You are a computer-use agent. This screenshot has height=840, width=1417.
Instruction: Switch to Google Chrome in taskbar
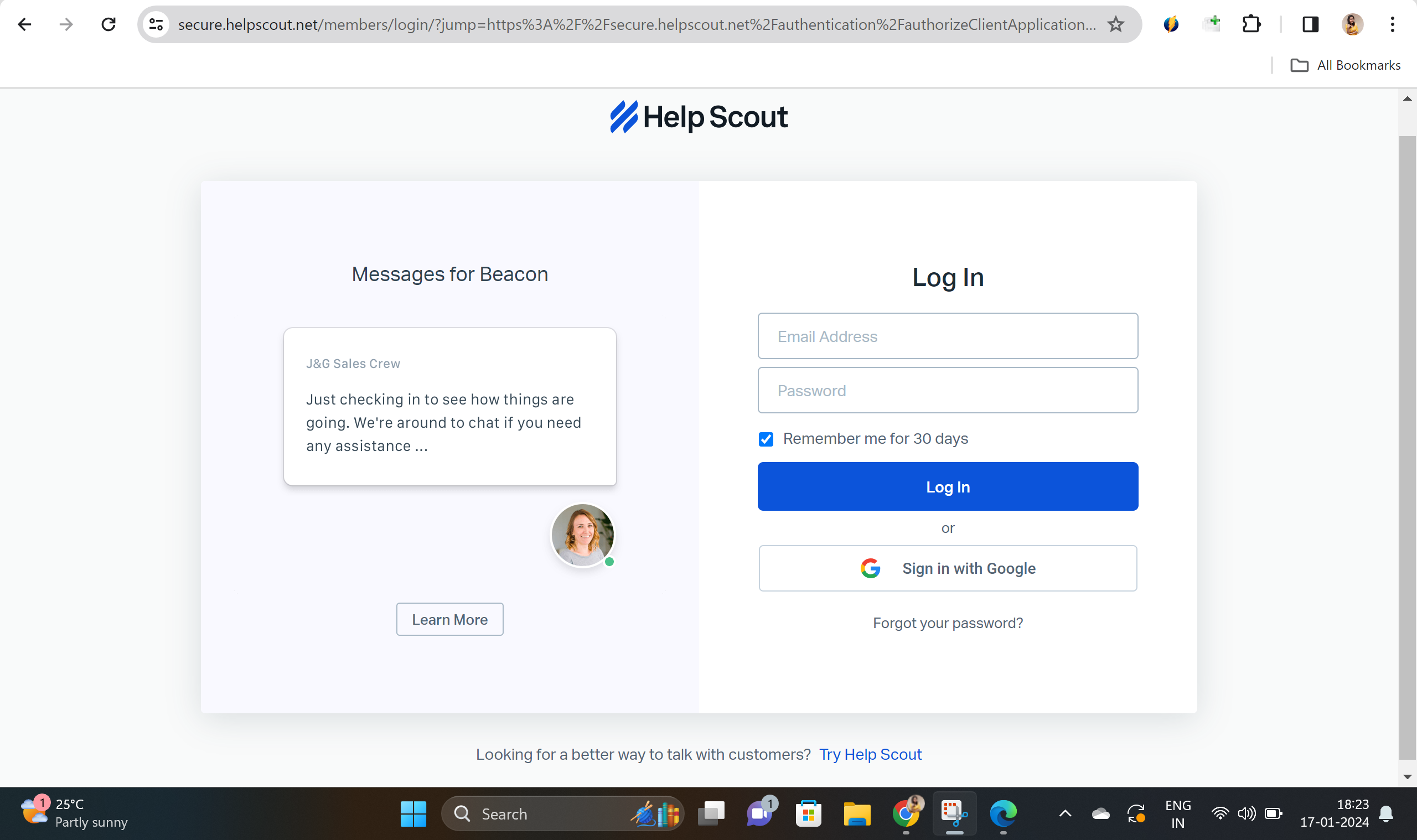(906, 814)
